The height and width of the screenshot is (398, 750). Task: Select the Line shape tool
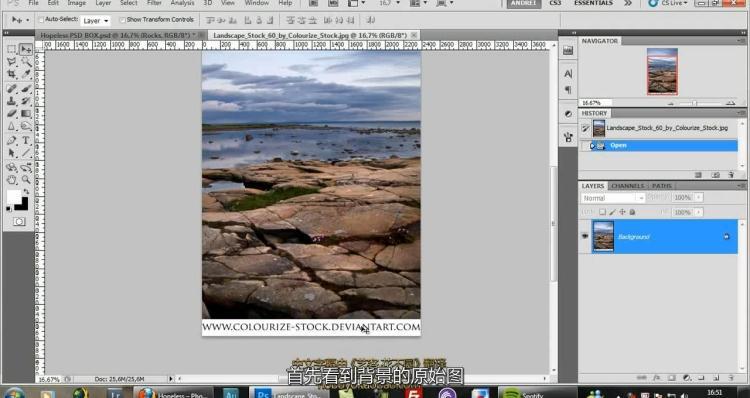click(x=26, y=153)
